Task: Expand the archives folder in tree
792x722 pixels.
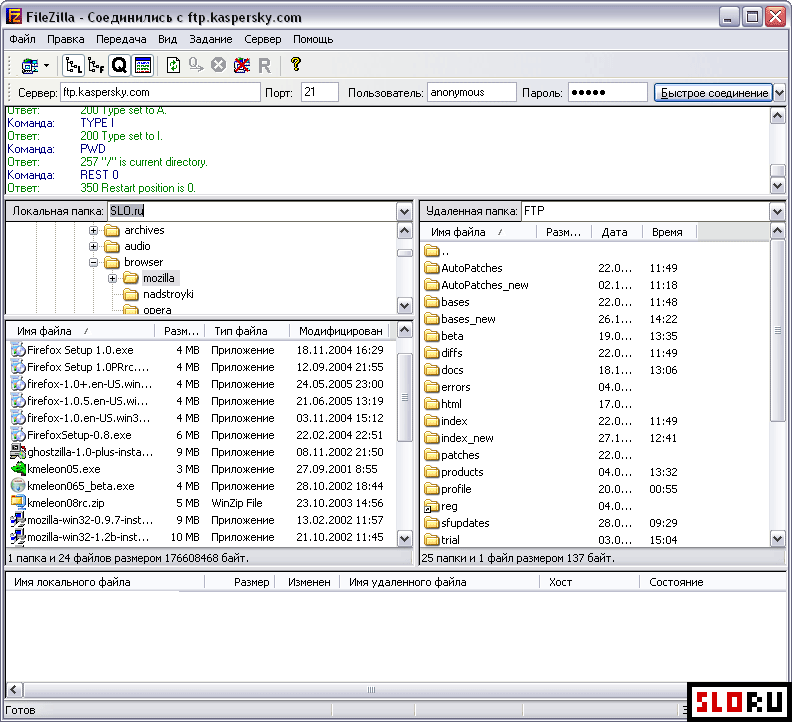Action: tap(93, 230)
